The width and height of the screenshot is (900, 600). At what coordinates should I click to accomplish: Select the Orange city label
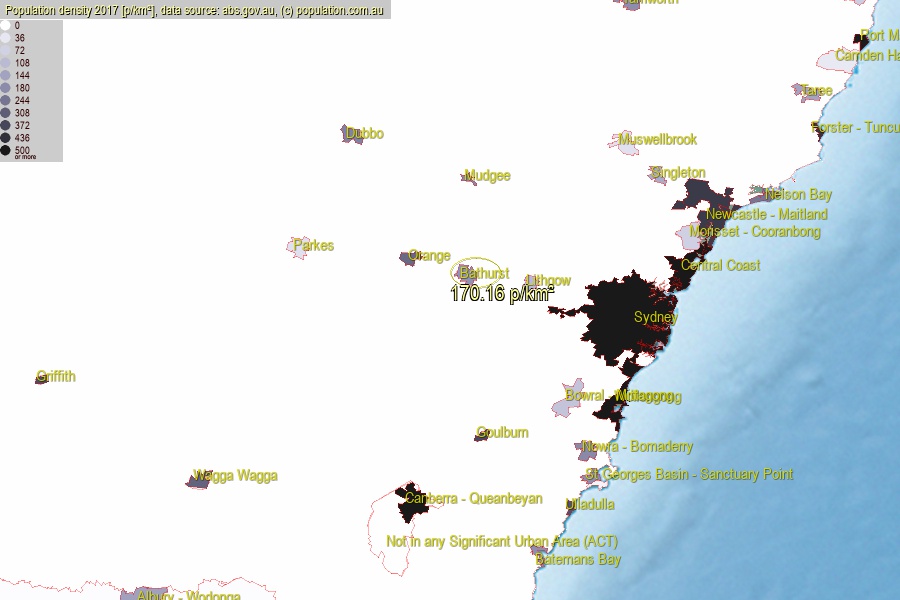(x=429, y=256)
